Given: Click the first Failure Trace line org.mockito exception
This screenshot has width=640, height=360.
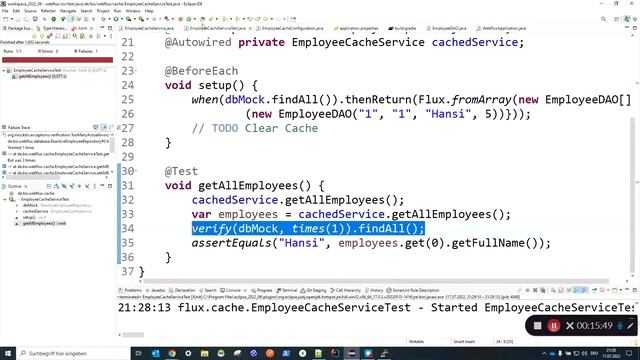Looking at the screenshot, I should click(x=58, y=135).
